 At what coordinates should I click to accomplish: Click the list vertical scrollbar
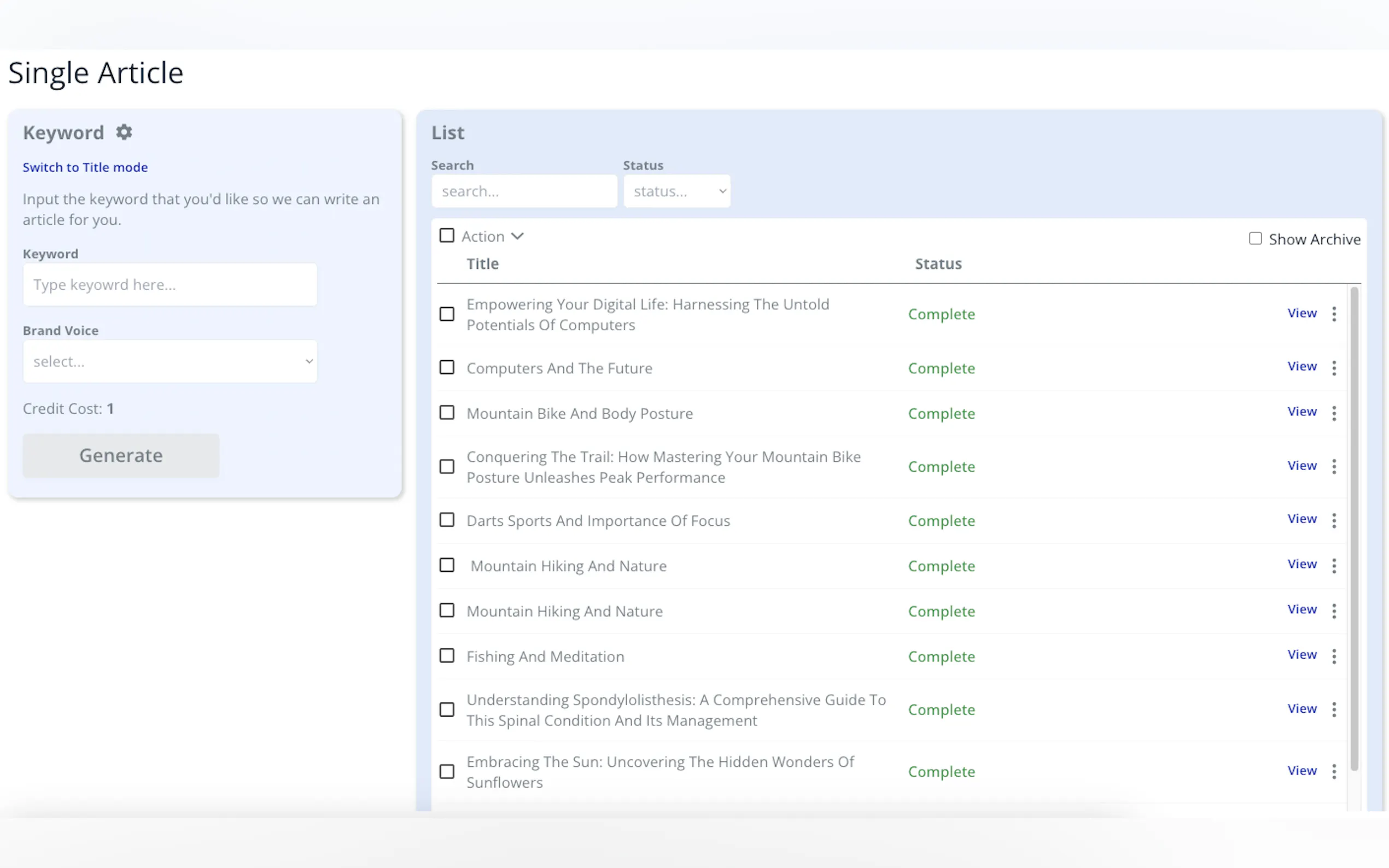click(1353, 528)
